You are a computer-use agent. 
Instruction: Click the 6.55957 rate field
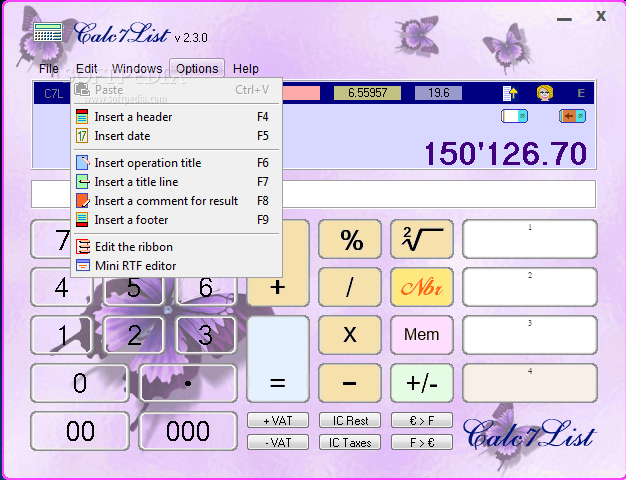tap(367, 93)
